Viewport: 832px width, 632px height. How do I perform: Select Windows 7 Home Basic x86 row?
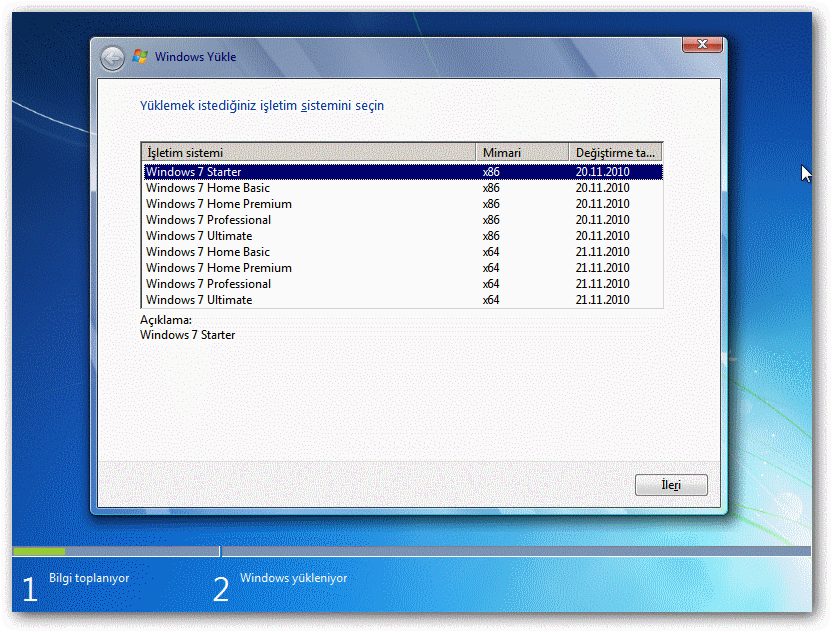tap(403, 188)
